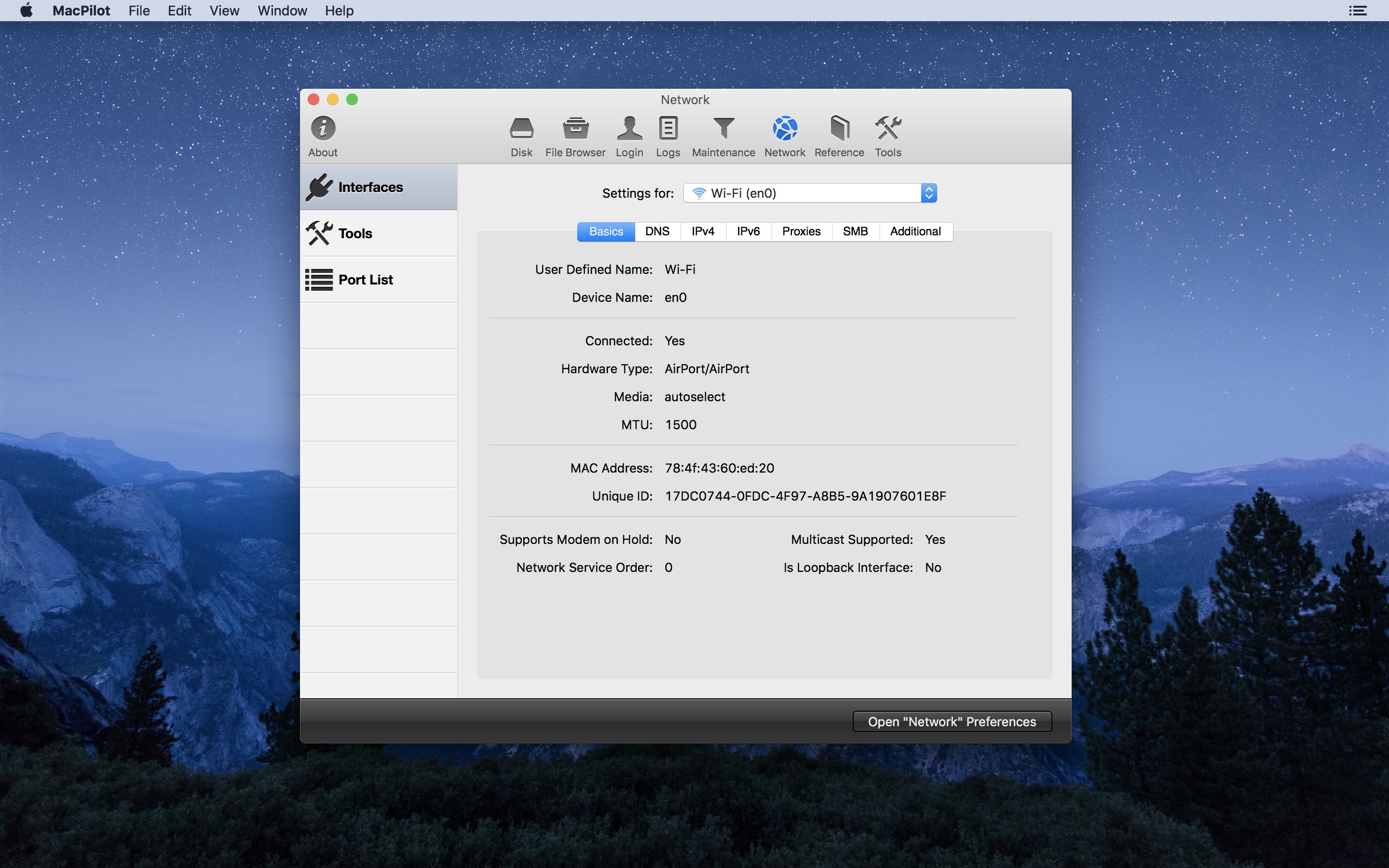Click the Hardware Type value AirPort/AirPort
This screenshot has height=868, width=1389.
click(x=707, y=368)
